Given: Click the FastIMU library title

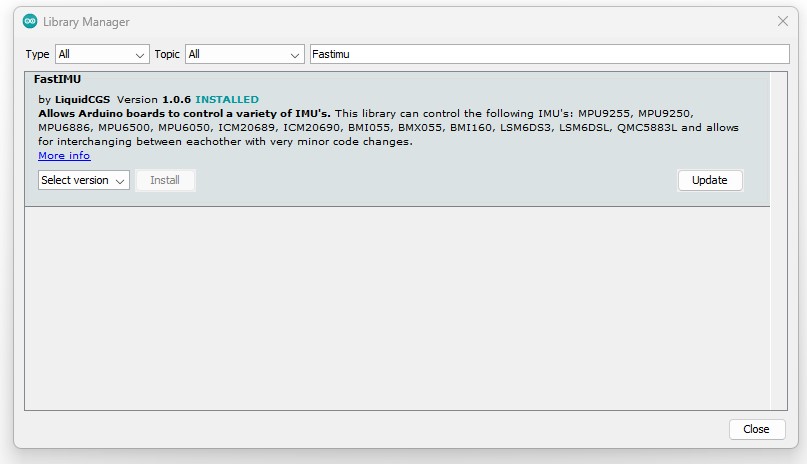Looking at the screenshot, I should 57,79.
